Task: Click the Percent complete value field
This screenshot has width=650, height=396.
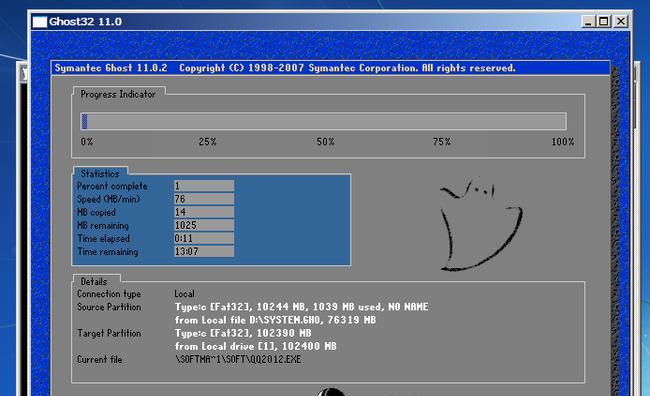Action: [x=204, y=186]
